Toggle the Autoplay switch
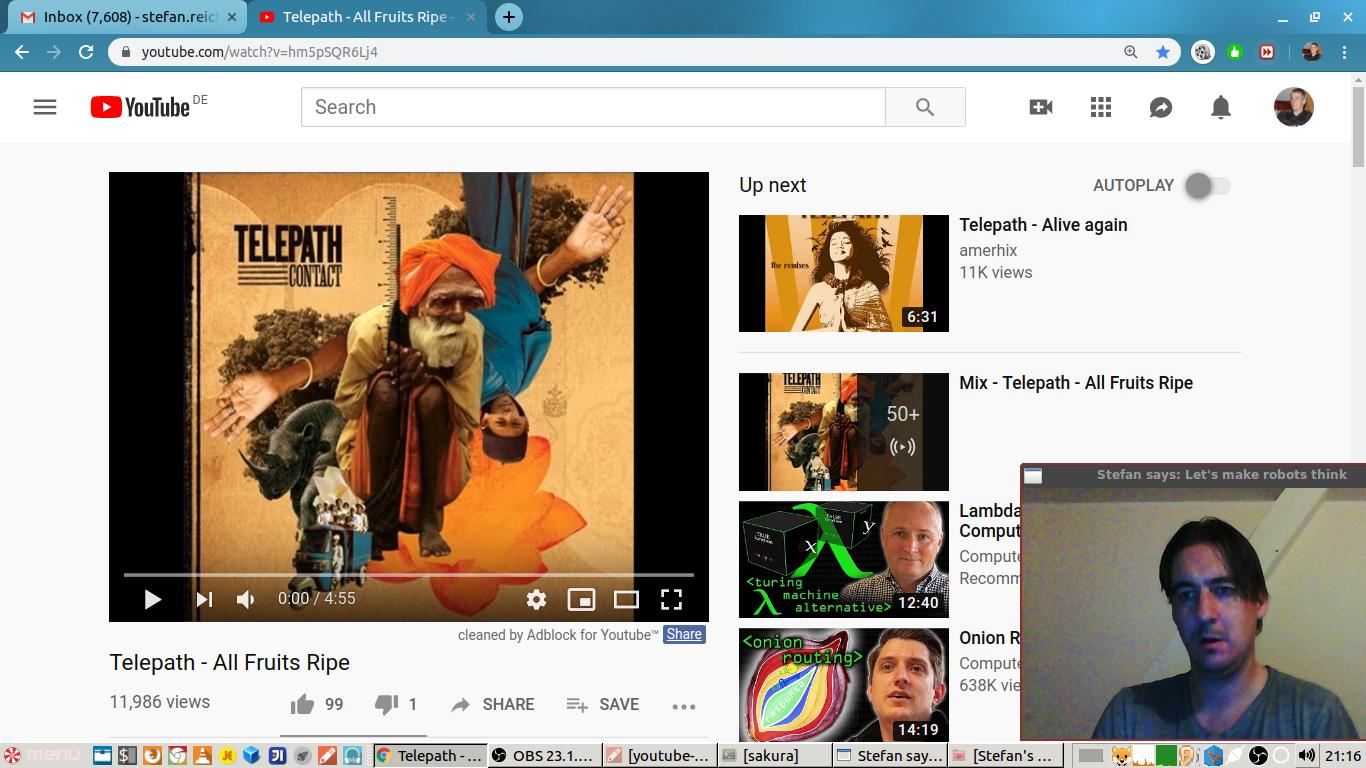Screen dimensions: 1366x768 [x=1207, y=186]
